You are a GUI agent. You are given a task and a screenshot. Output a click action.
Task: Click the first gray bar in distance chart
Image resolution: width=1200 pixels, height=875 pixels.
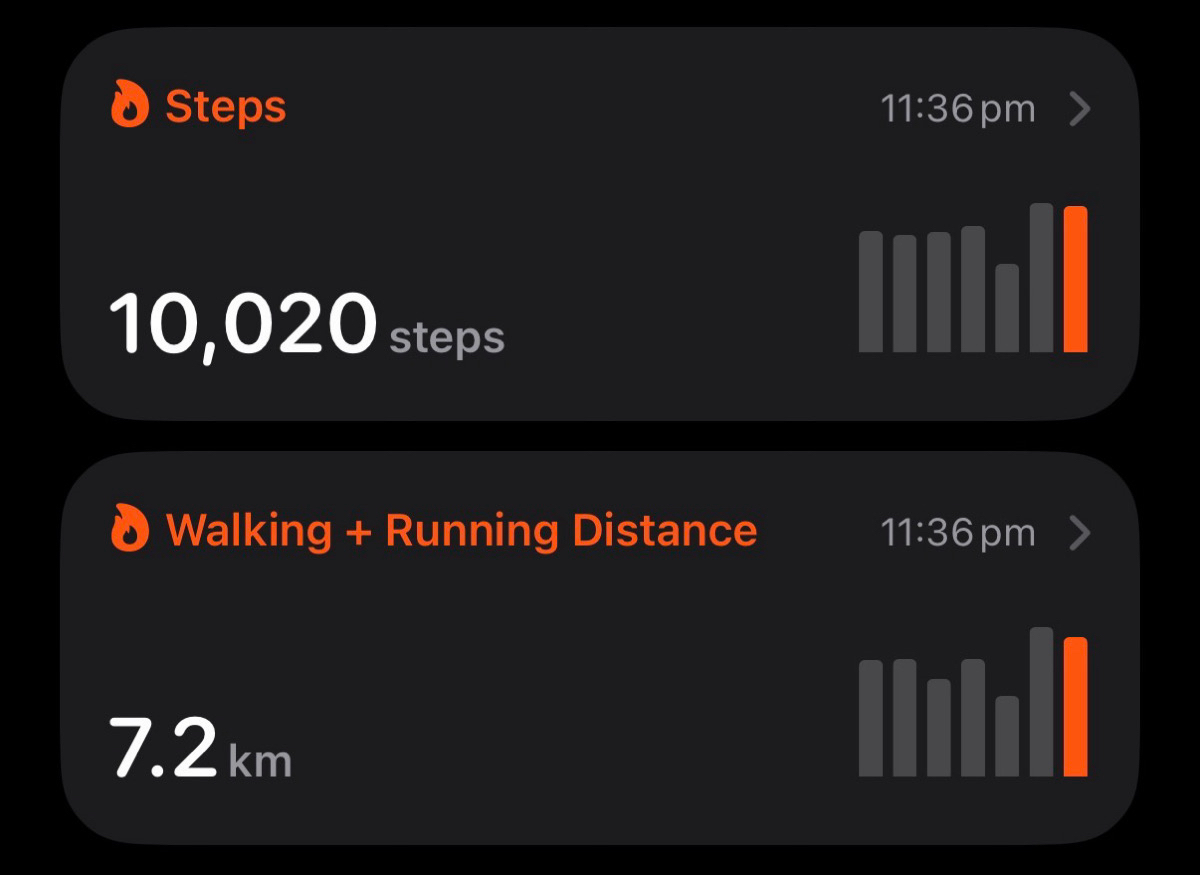tap(871, 718)
